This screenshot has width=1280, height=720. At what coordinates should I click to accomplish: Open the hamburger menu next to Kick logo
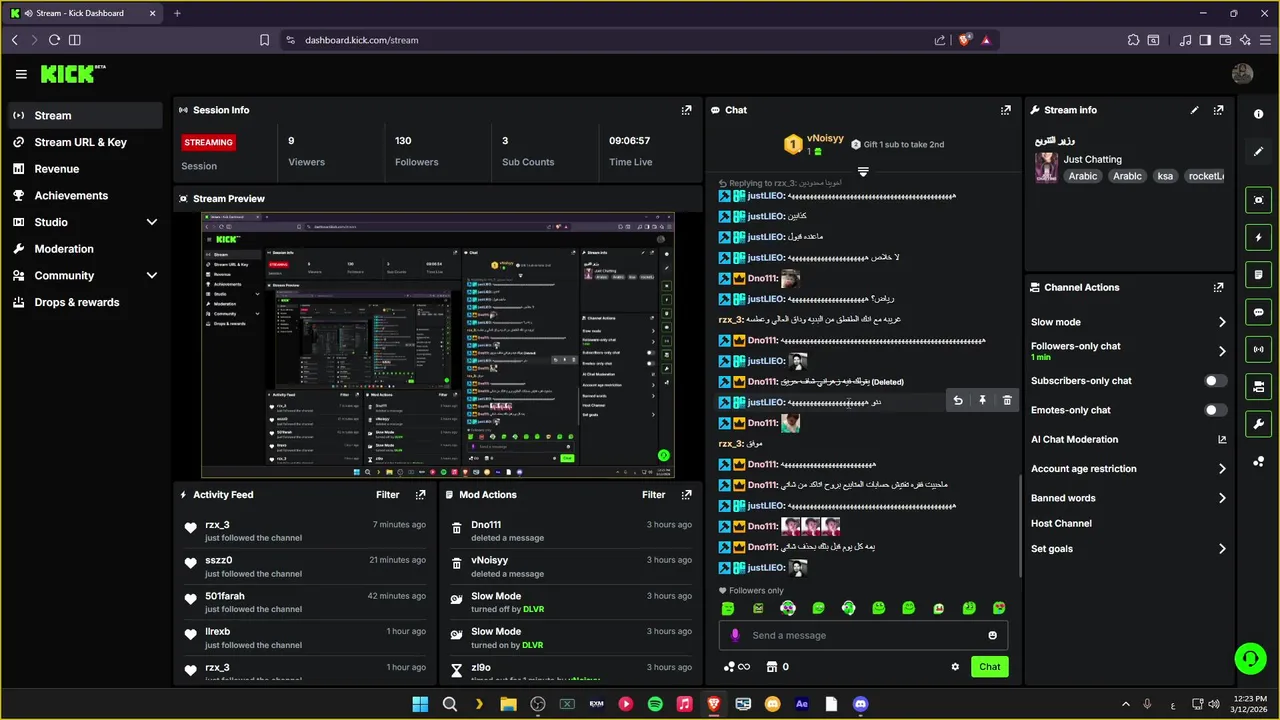(x=21, y=74)
